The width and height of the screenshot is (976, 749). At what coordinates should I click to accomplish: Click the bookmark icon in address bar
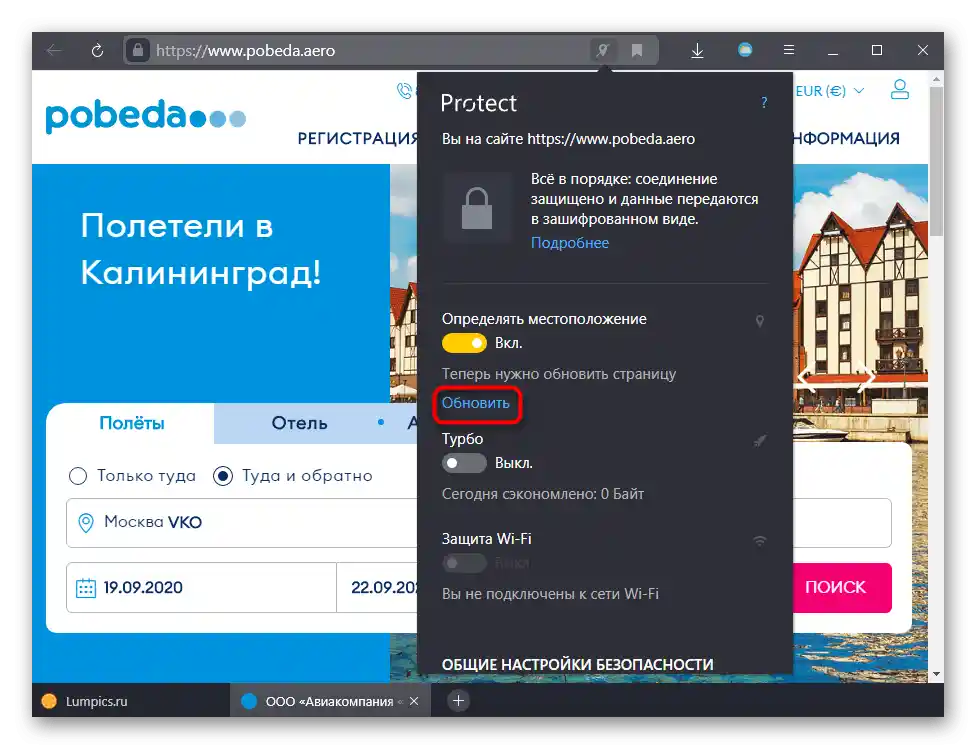637,50
